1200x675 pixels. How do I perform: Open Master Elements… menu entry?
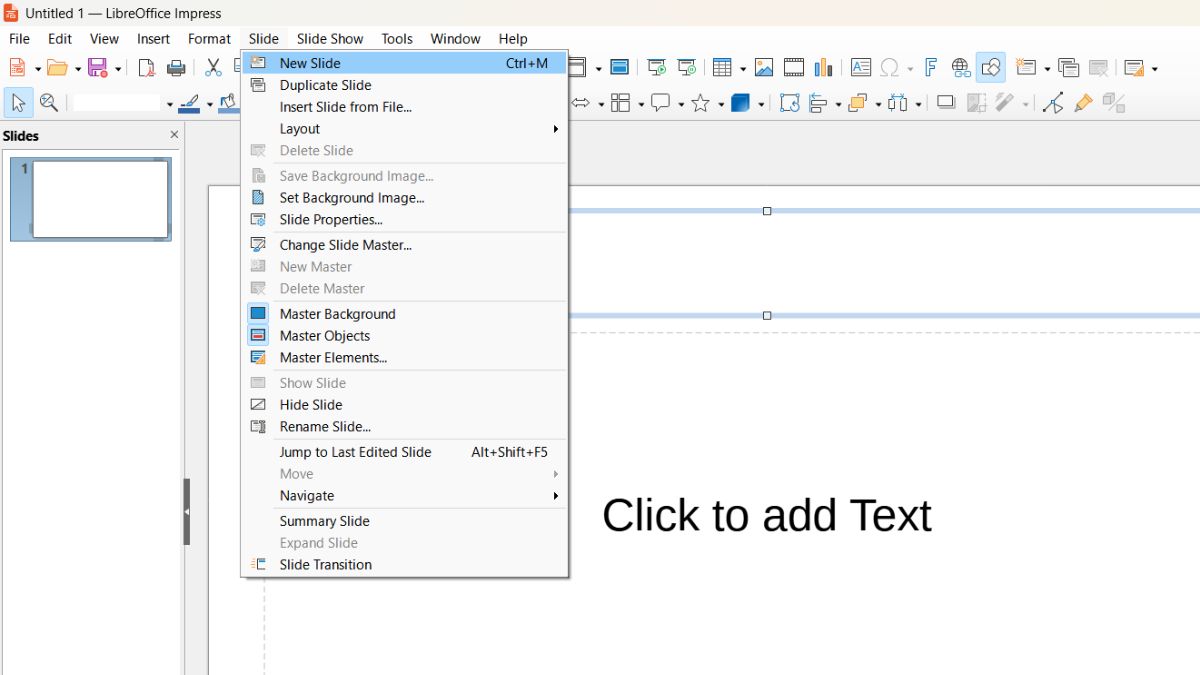tap(405, 358)
